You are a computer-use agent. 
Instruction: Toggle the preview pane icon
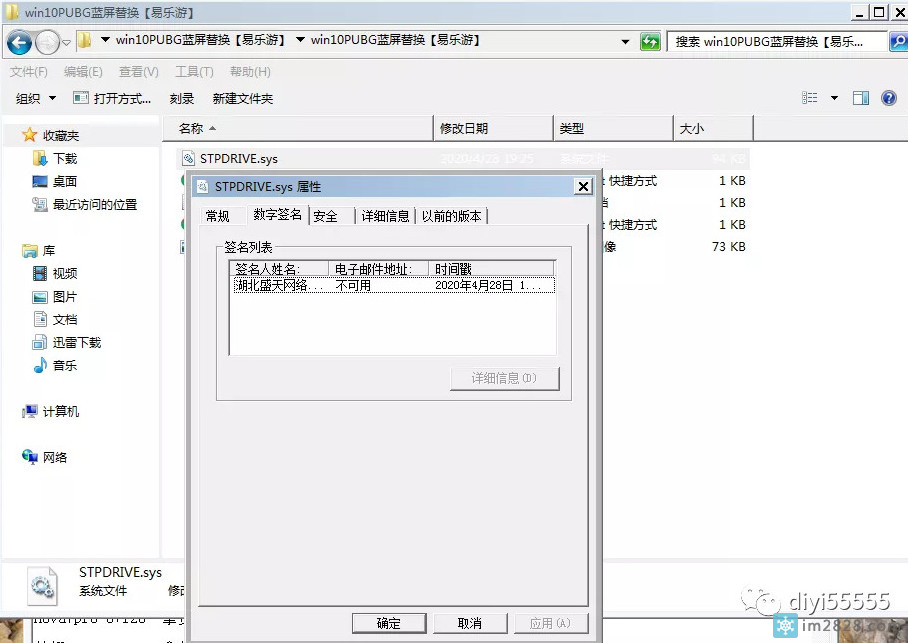pyautogui.click(x=860, y=98)
